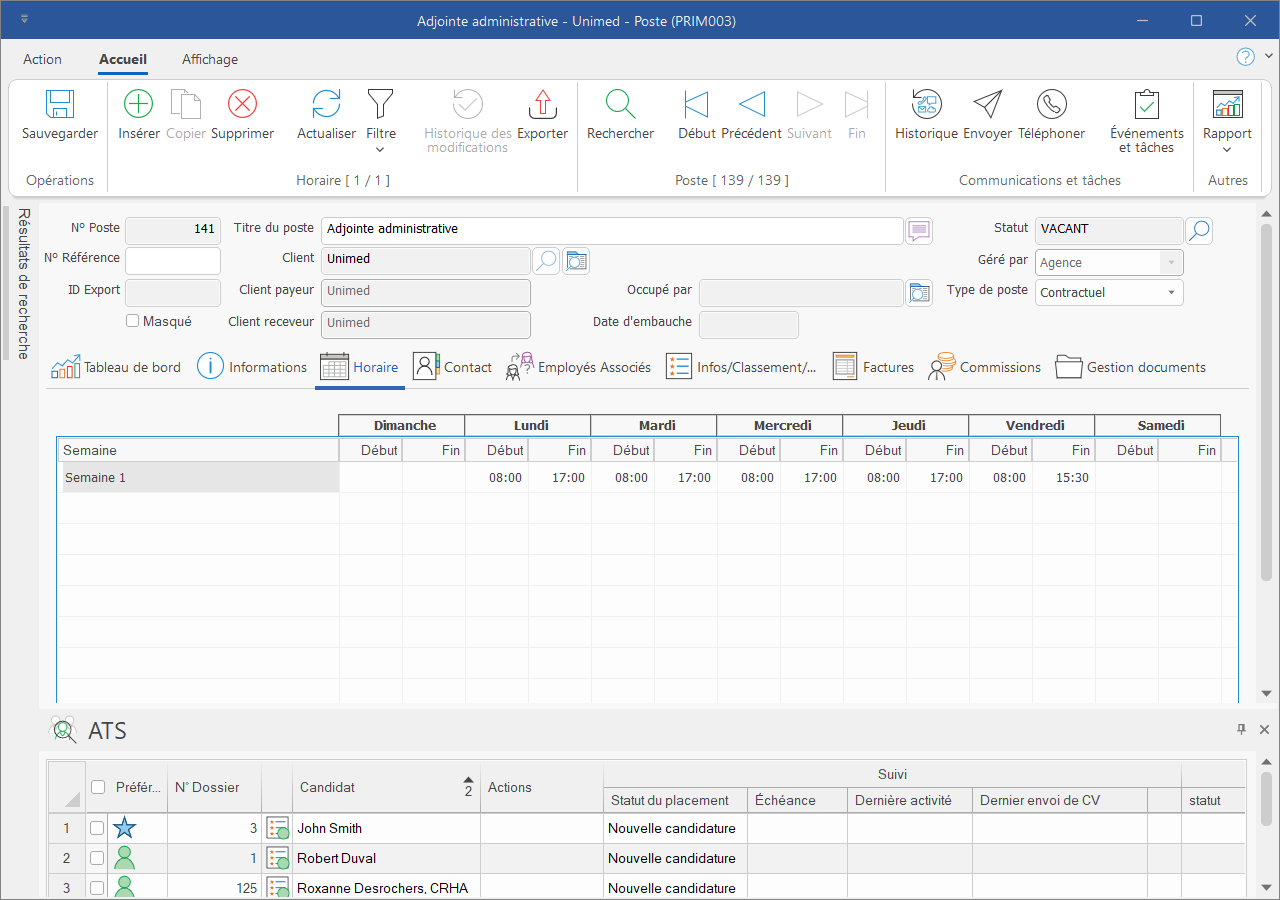Click the Téléphoner phone icon

coord(1051,104)
